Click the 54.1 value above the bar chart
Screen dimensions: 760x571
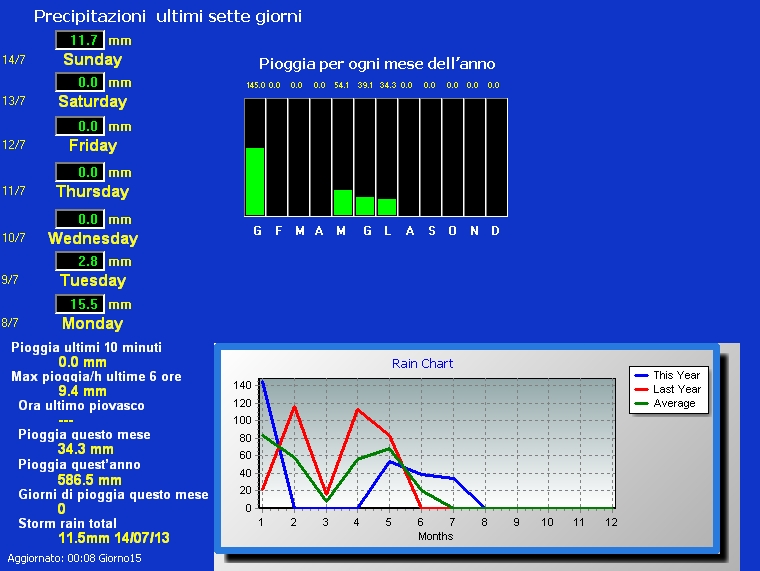(341, 85)
